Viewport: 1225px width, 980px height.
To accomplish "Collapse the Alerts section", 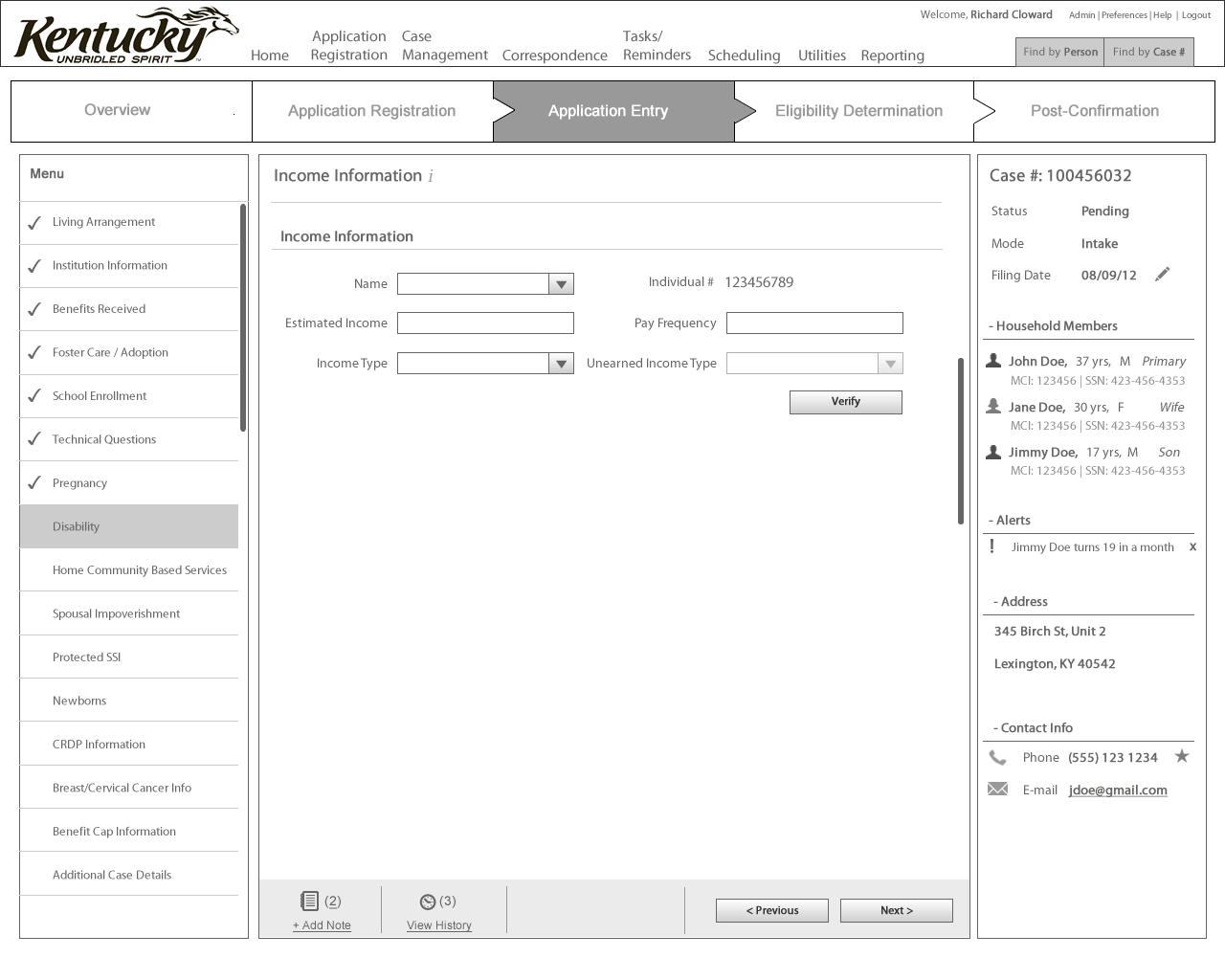I will coord(1010,521).
